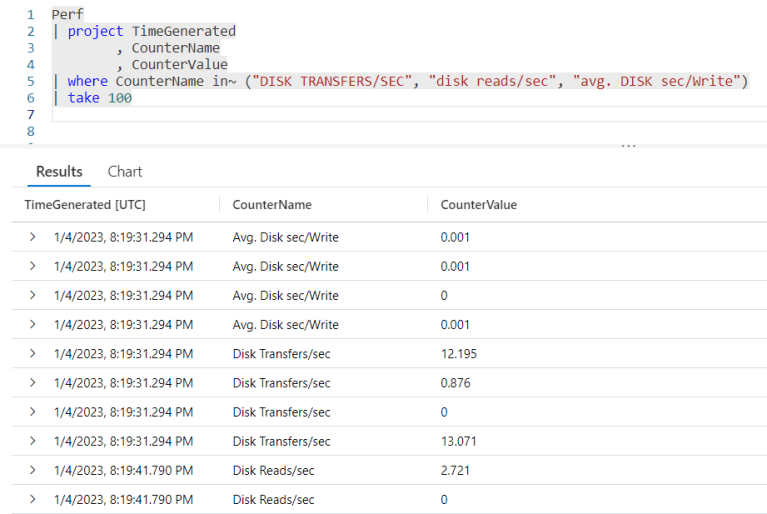Place cursor on empty query line 7
767x514 pixels.
(x=409, y=114)
